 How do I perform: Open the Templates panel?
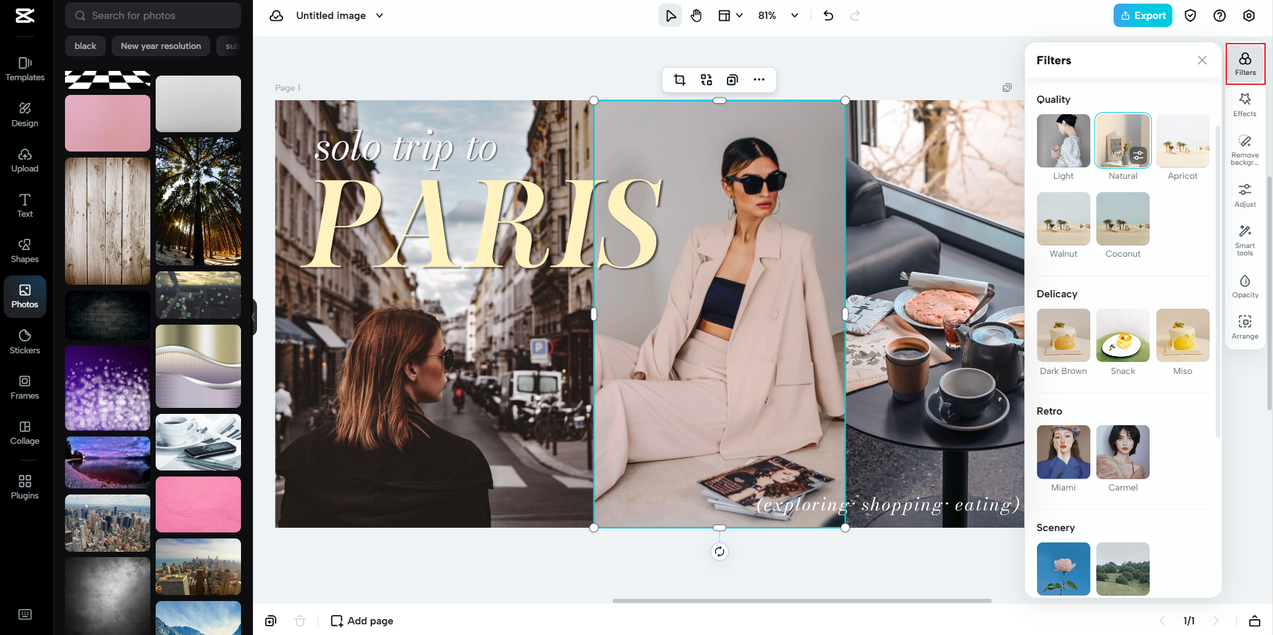tap(25, 68)
